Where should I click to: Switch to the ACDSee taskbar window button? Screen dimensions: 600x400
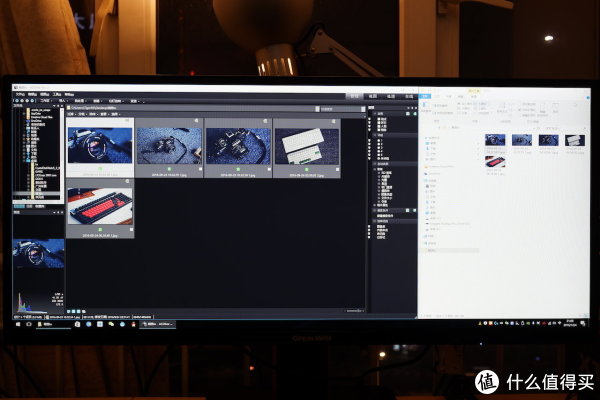pos(158,324)
